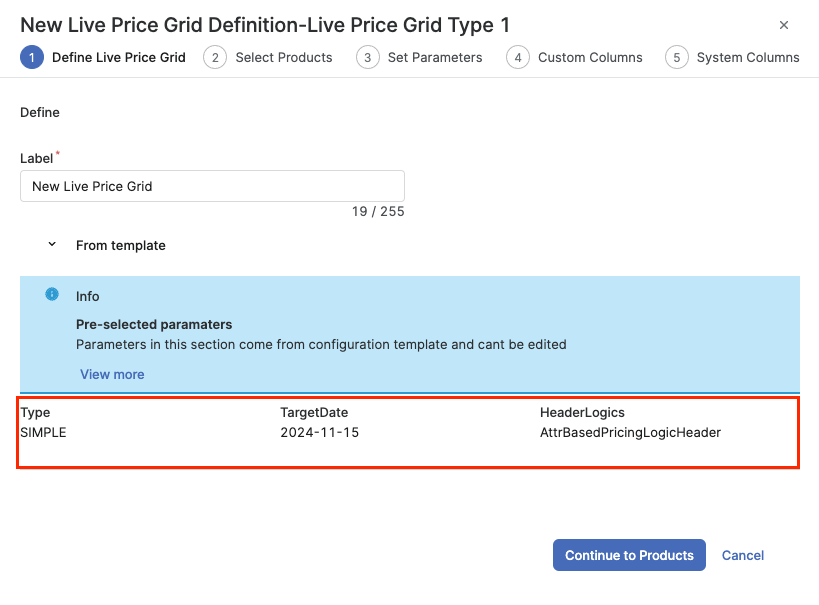Switch to the Set Parameters step label
819x605 pixels.
[x=435, y=58]
